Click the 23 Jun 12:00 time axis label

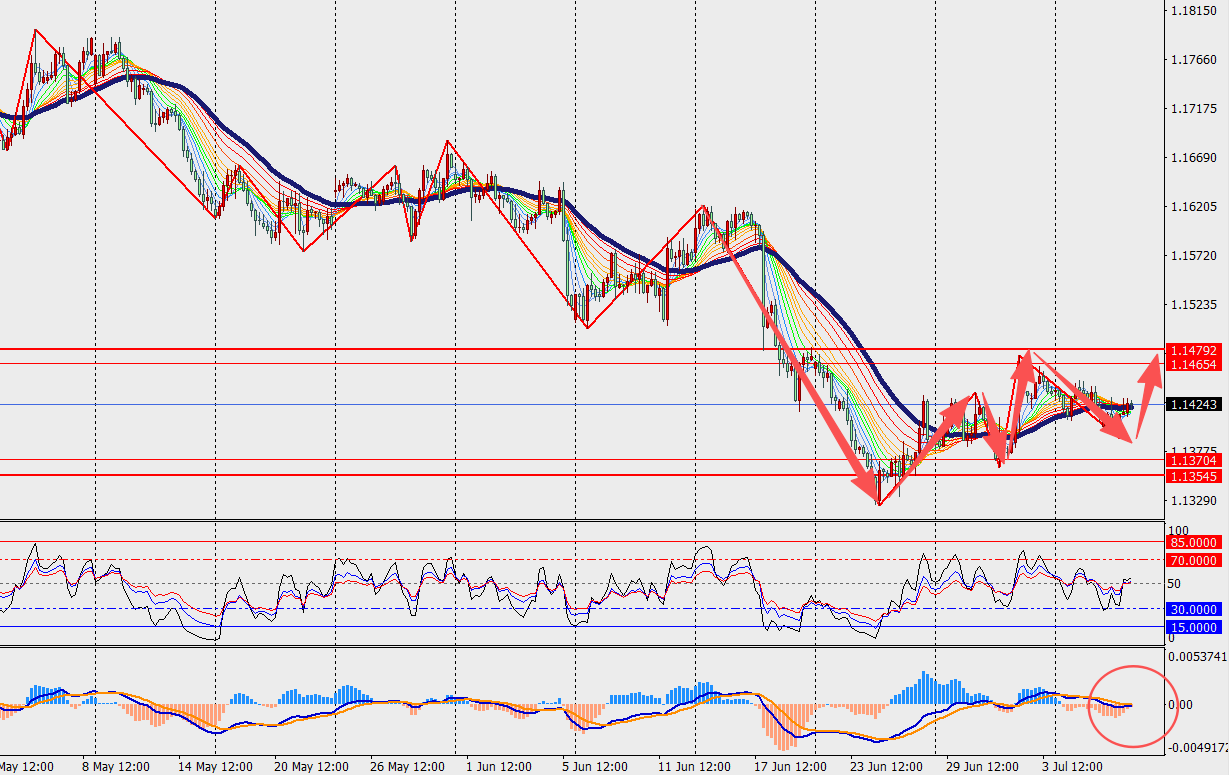point(886,766)
